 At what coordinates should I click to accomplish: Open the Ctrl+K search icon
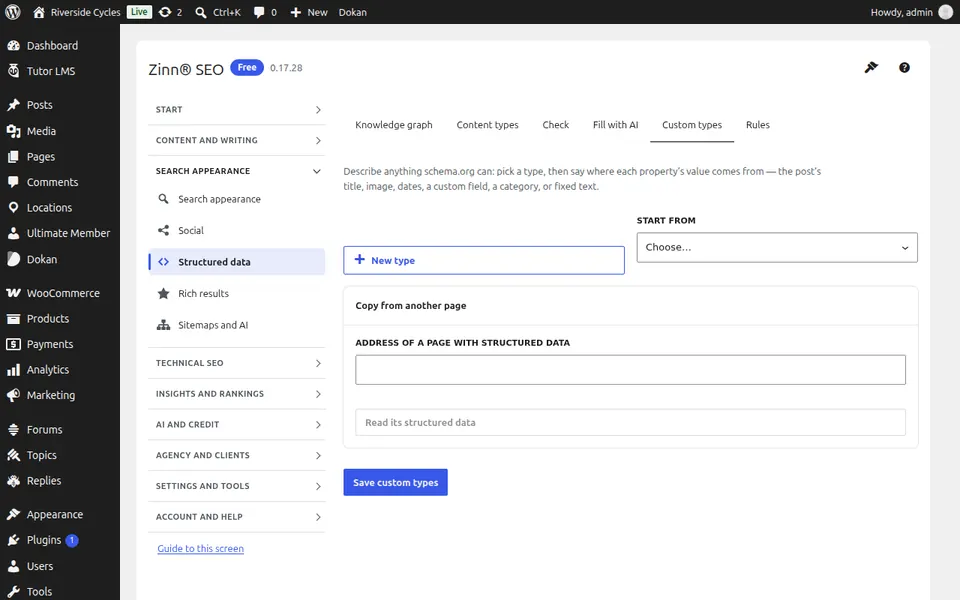pyautogui.click(x=200, y=12)
